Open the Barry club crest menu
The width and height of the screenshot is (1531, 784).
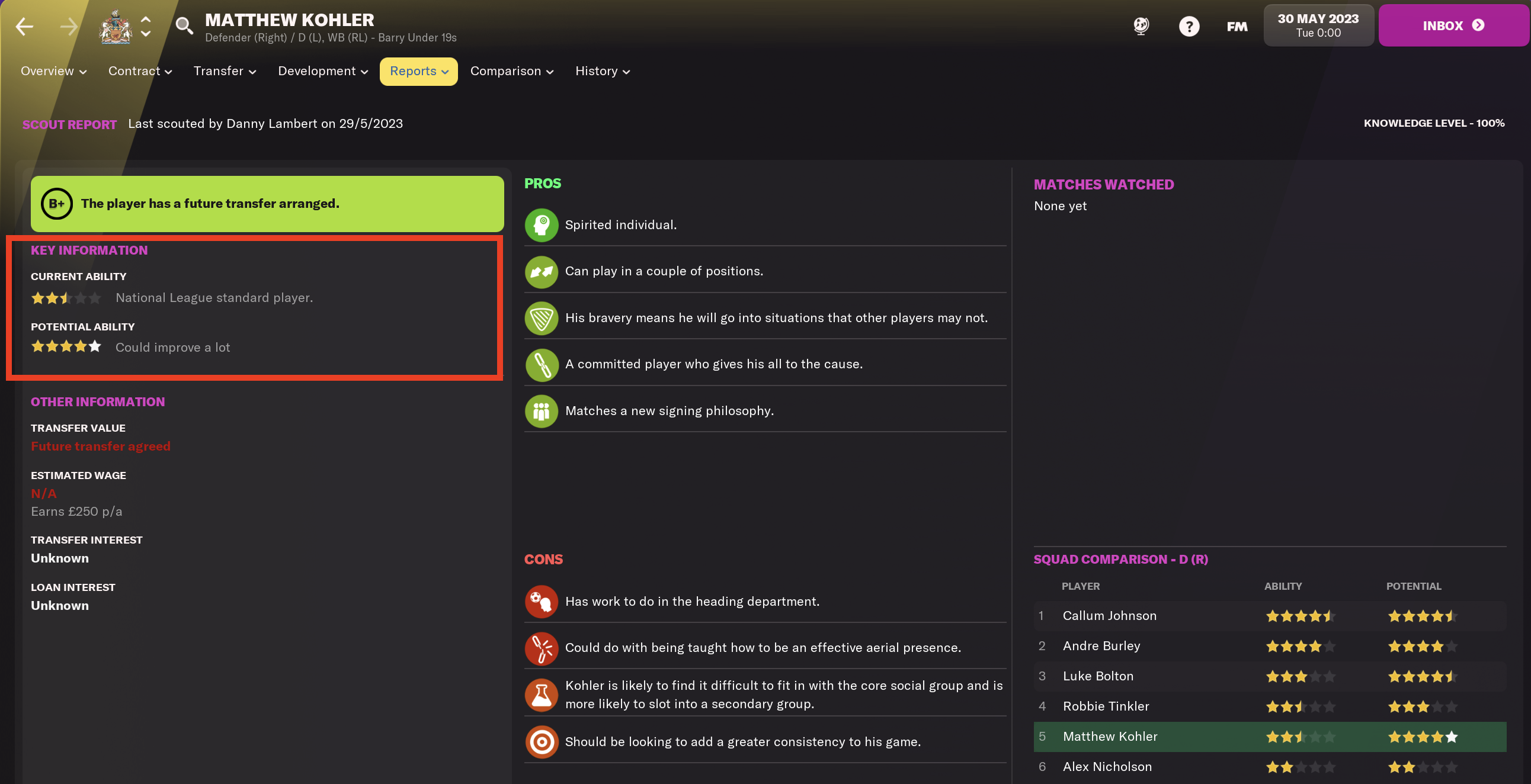pyautogui.click(x=116, y=27)
